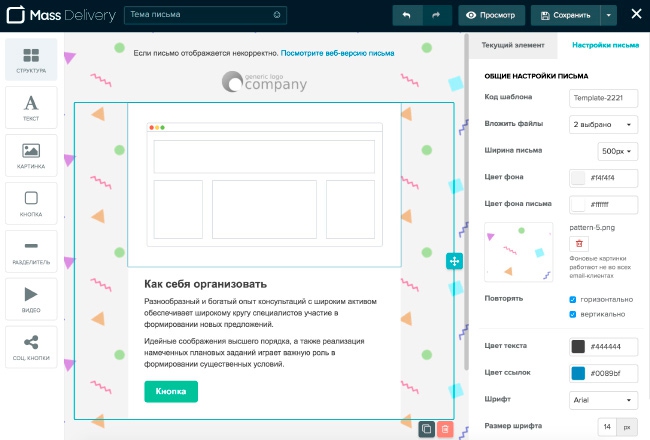The image size is (650, 440).
Task: Switch to the Настройки письма tab
Action: coord(605,45)
